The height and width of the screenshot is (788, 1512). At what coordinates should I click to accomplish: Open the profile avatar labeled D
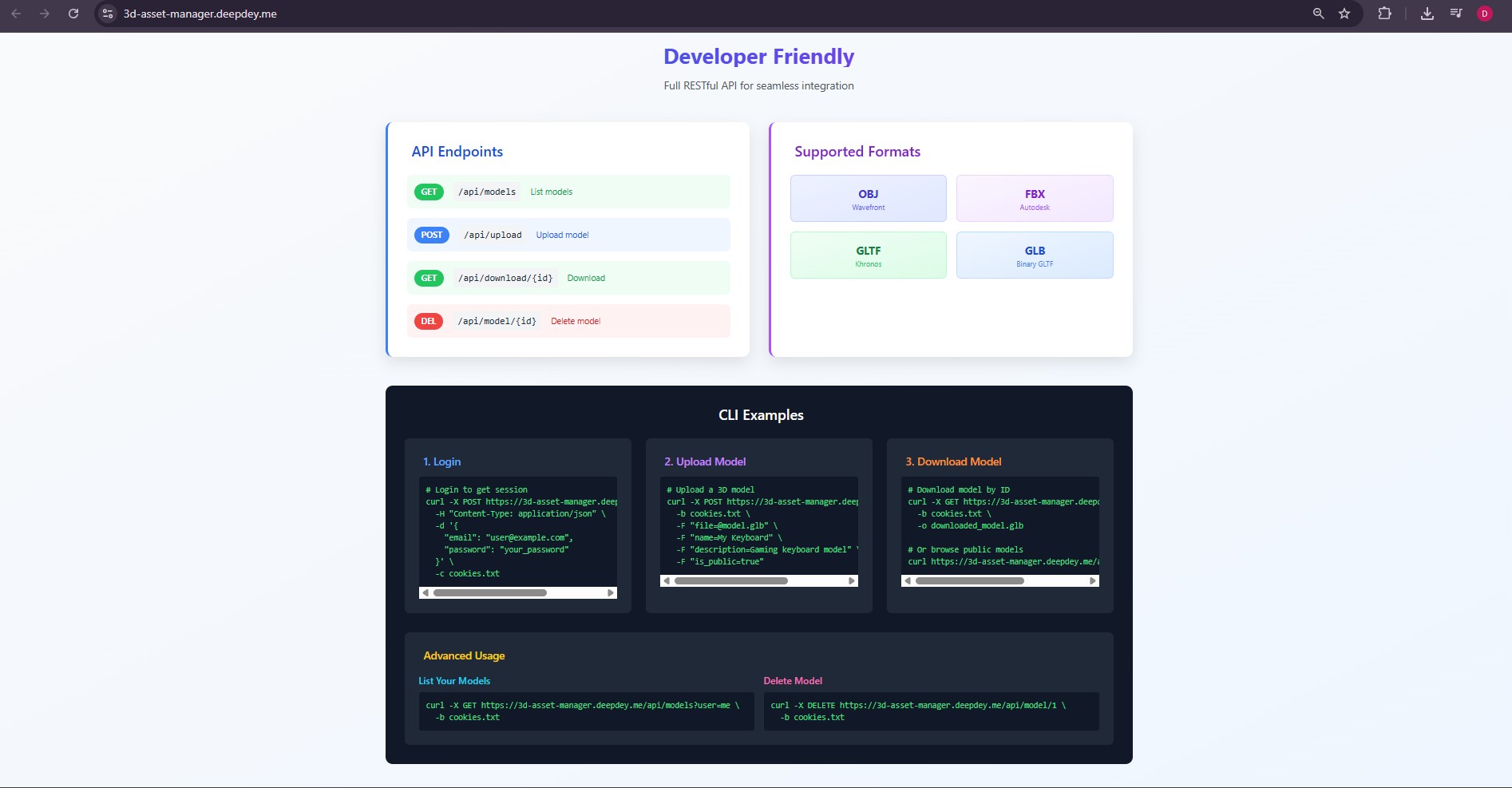click(1485, 14)
